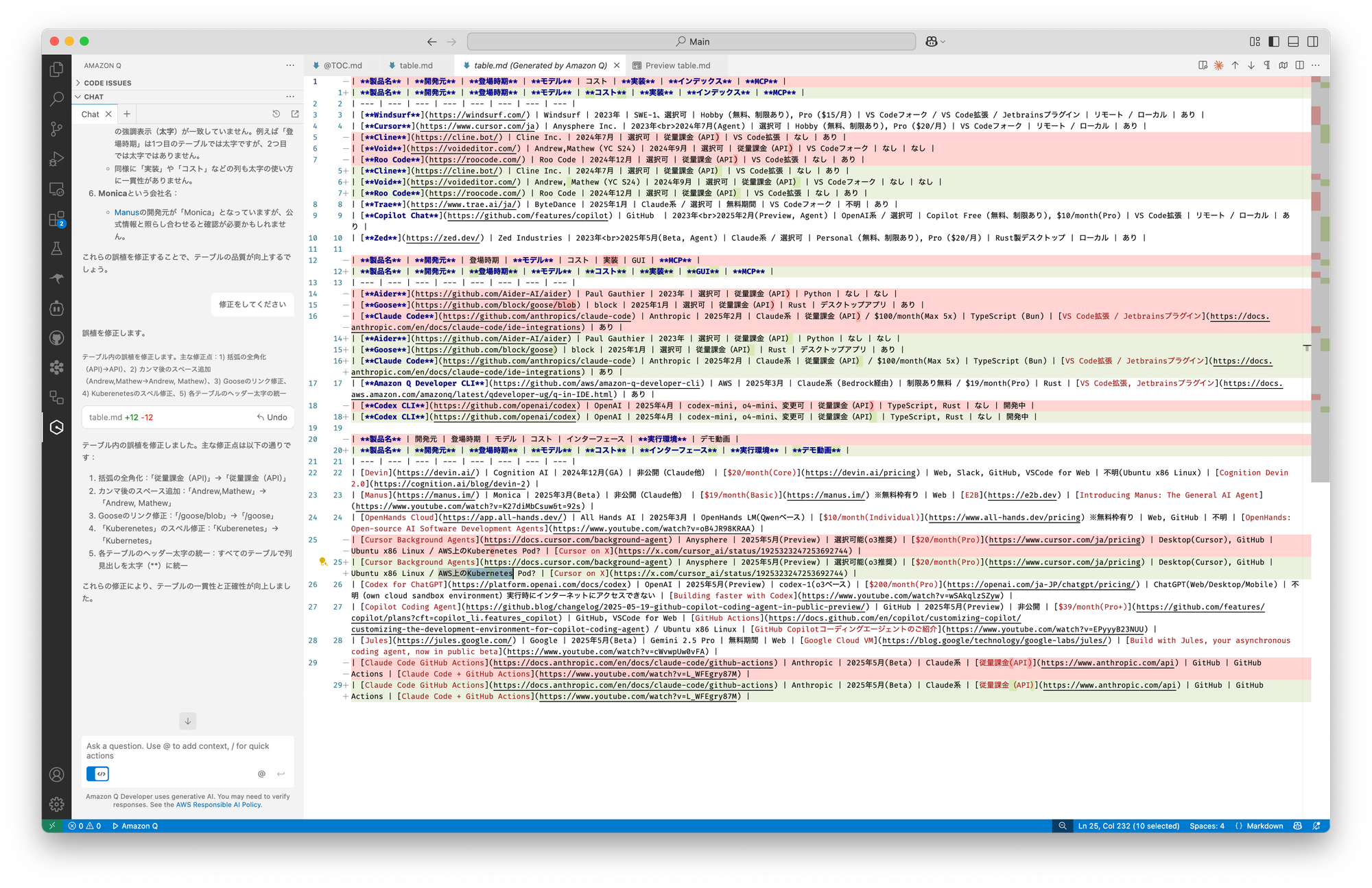Expand the CODE ISSUES section
The width and height of the screenshot is (1372, 888).
pos(108,83)
